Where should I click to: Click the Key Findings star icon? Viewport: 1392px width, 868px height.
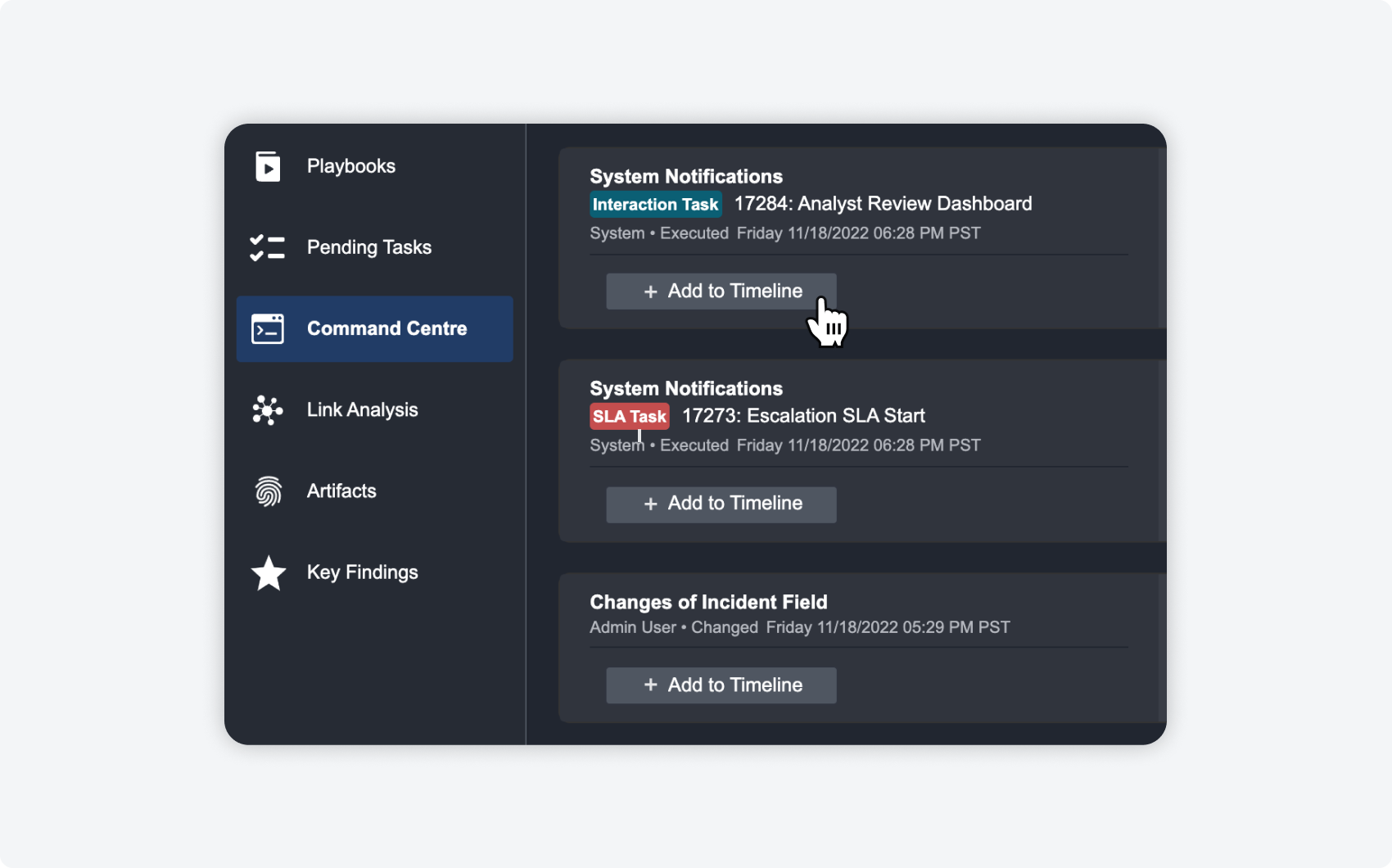pos(268,573)
